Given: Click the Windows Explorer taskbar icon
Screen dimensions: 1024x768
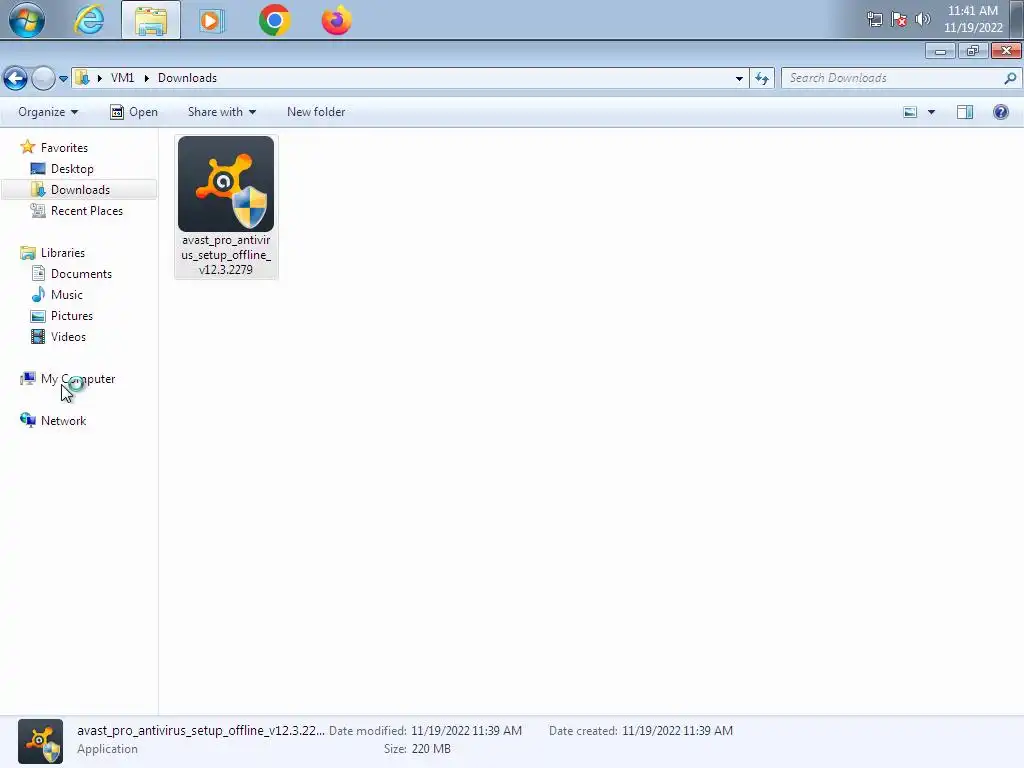Looking at the screenshot, I should pyautogui.click(x=151, y=20).
